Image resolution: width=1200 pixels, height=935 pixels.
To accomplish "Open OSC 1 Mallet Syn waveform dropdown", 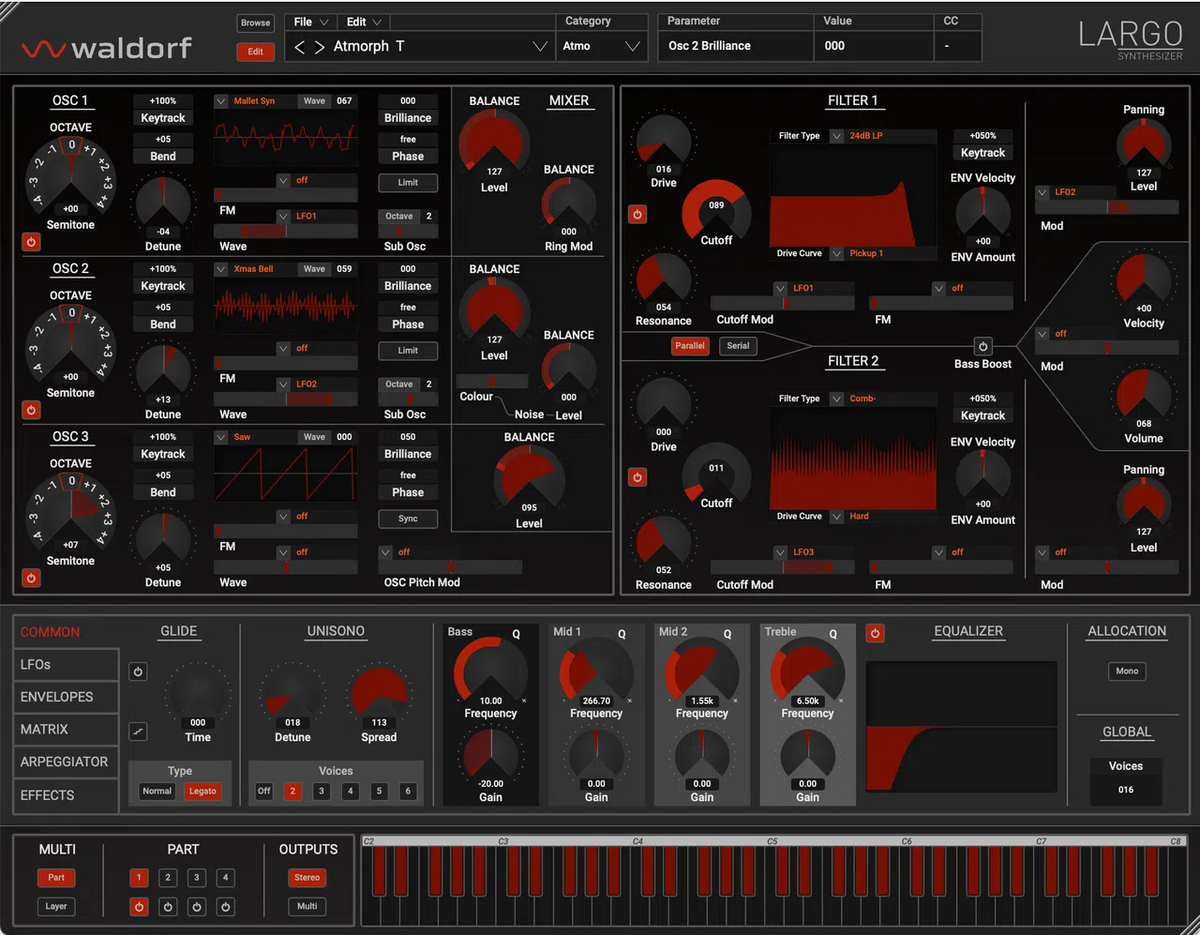I will pyautogui.click(x=222, y=101).
